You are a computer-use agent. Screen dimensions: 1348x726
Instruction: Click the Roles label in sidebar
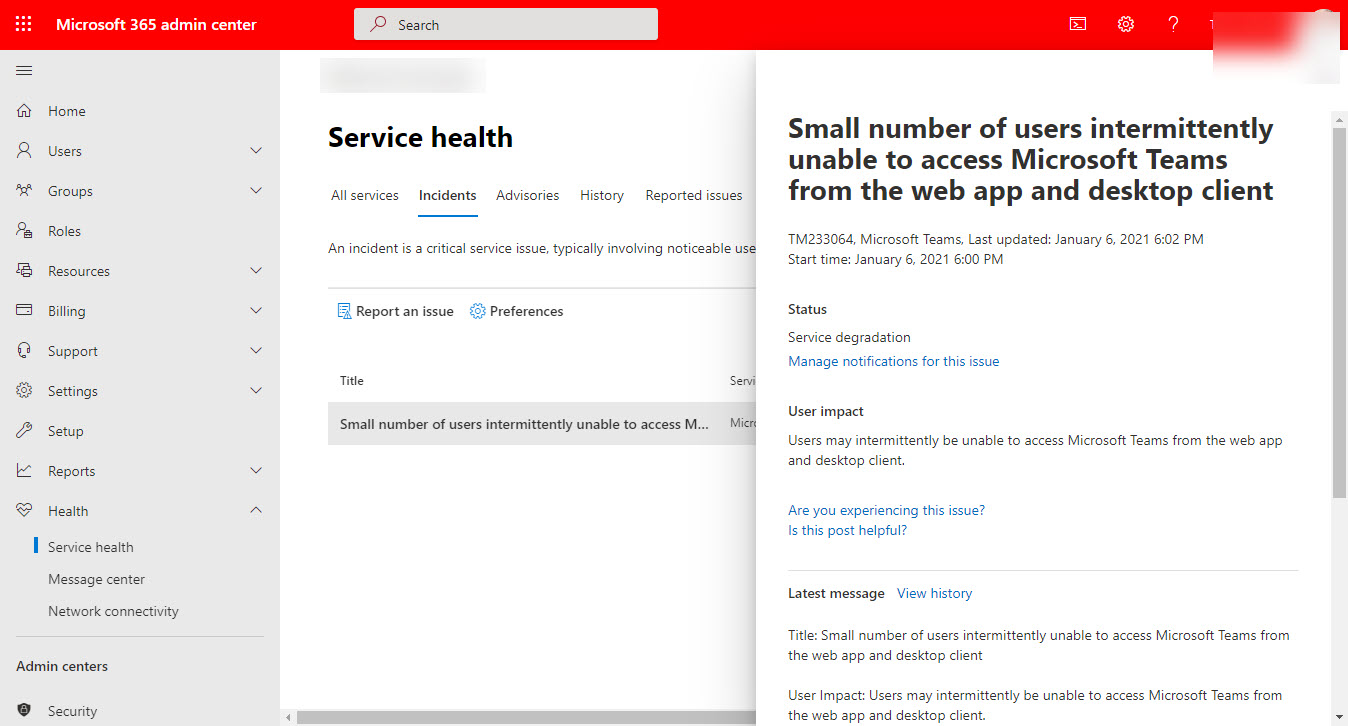click(65, 231)
